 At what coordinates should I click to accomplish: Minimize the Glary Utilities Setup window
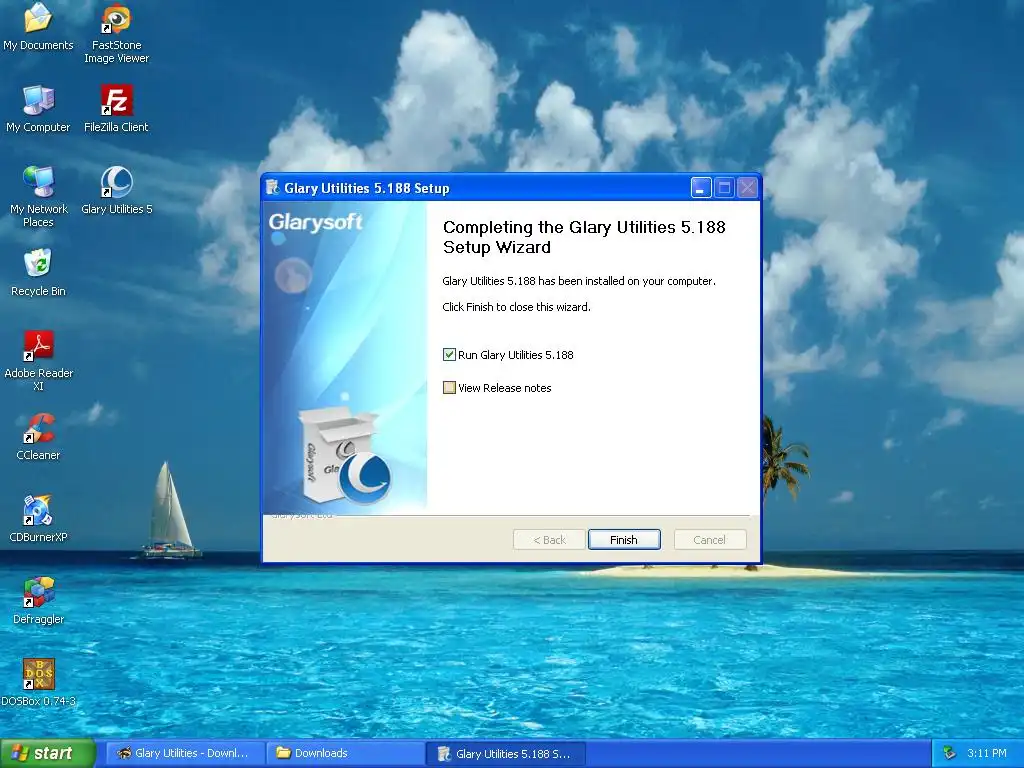pyautogui.click(x=701, y=188)
